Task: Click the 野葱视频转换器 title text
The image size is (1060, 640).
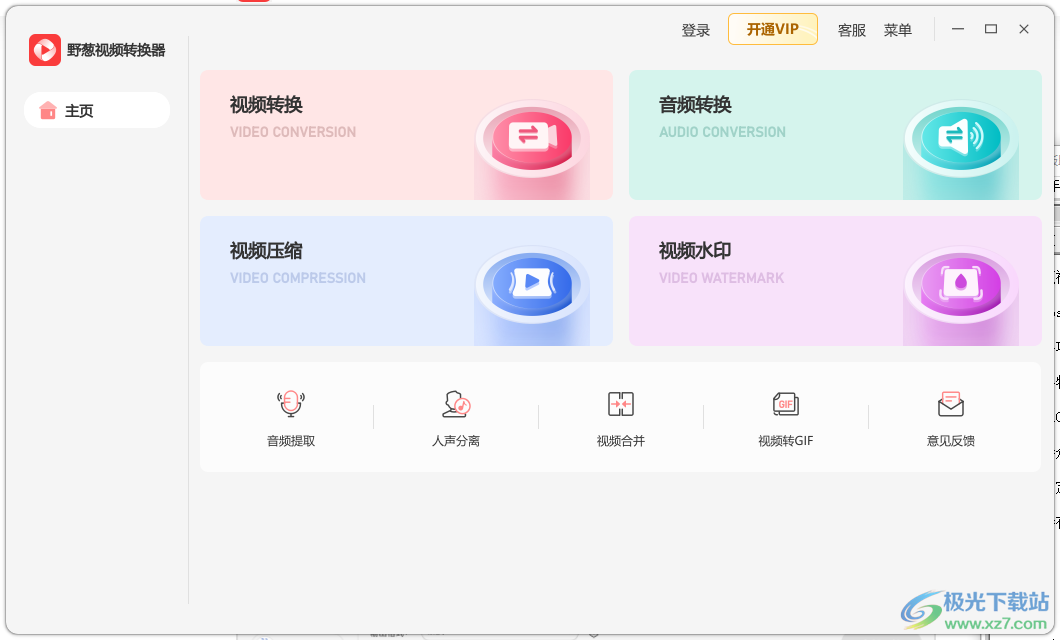Action: point(116,50)
